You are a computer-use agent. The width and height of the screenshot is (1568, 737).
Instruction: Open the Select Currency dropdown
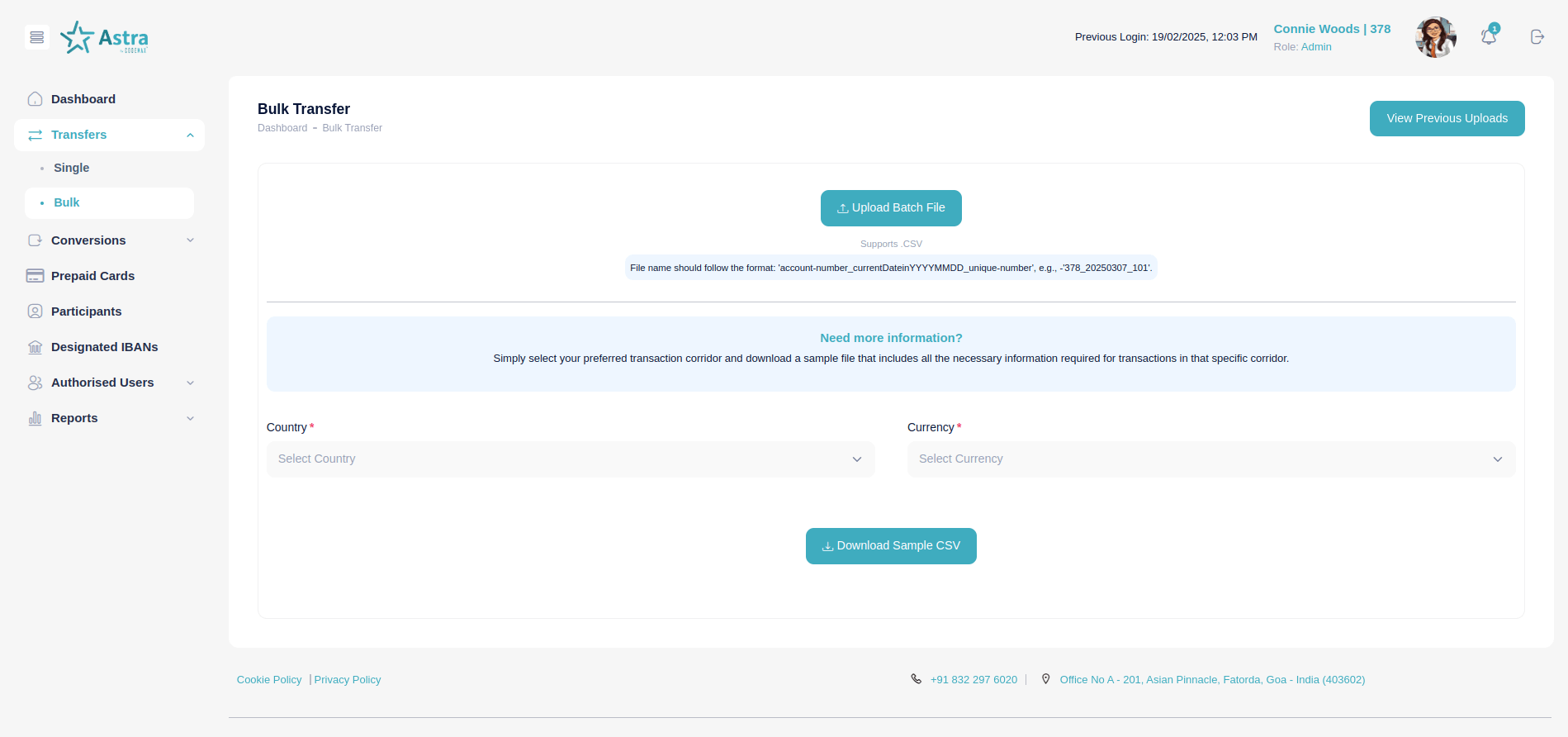1210,459
